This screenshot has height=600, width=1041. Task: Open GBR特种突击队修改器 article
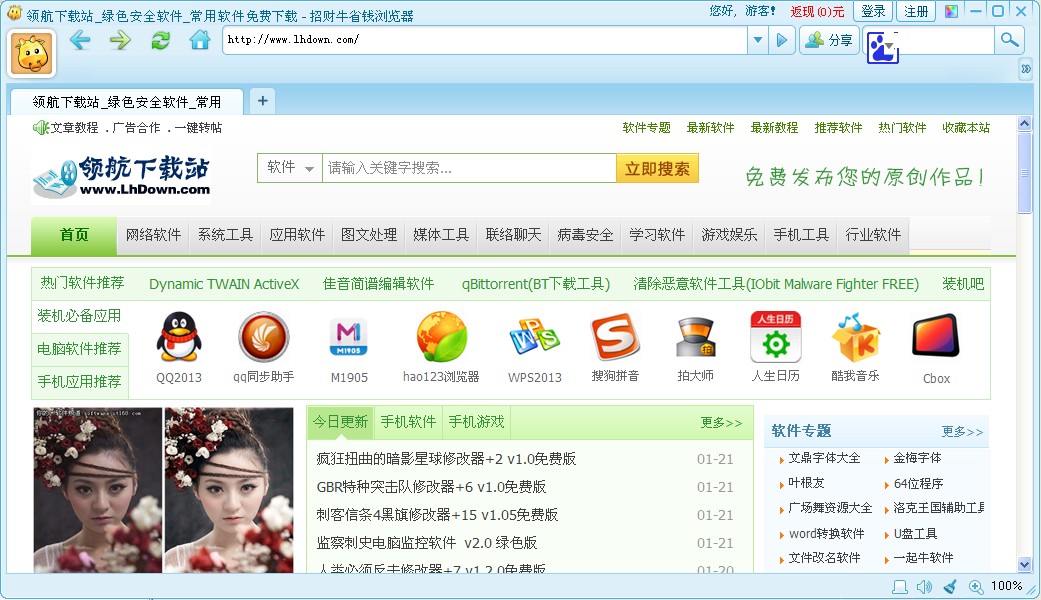click(x=431, y=487)
